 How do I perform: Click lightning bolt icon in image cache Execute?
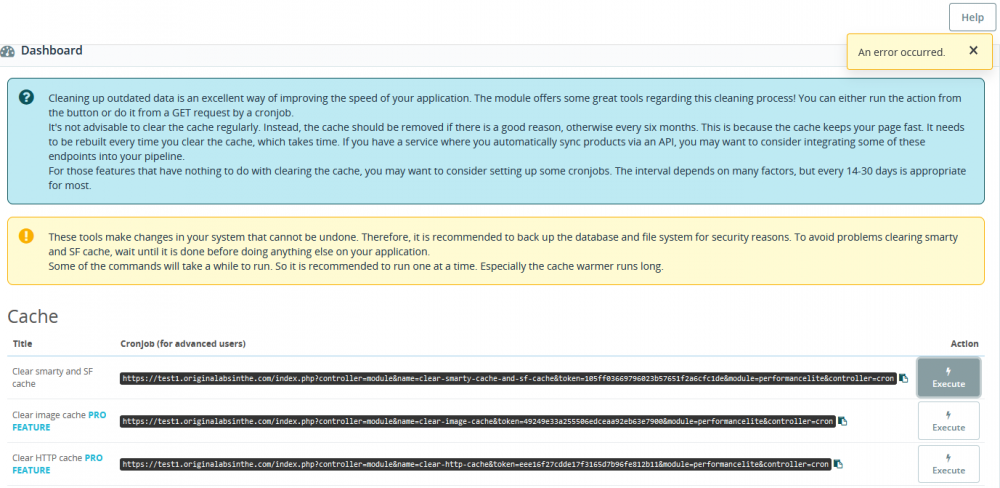click(x=948, y=414)
